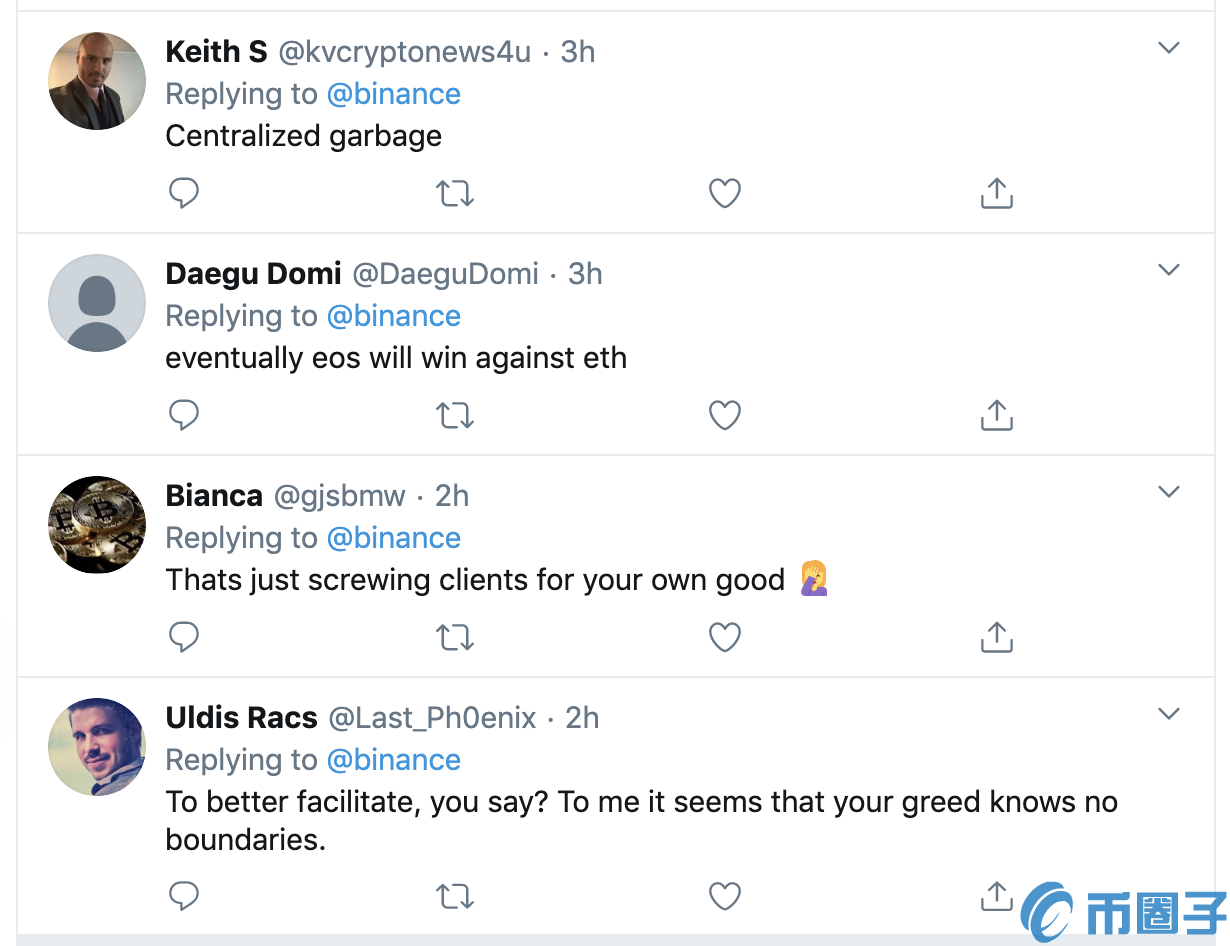Open Uldis Racs's profile name
The image size is (1230, 946).
(x=241, y=718)
